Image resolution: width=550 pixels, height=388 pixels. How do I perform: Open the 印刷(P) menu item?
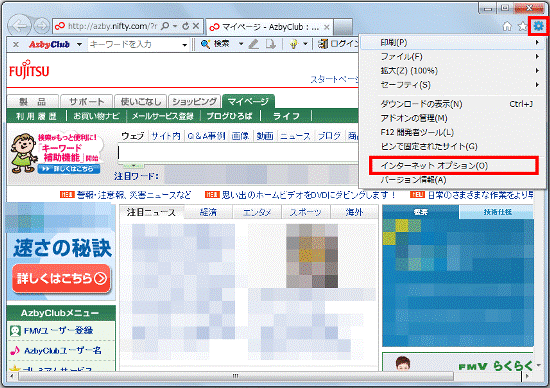click(x=451, y=42)
